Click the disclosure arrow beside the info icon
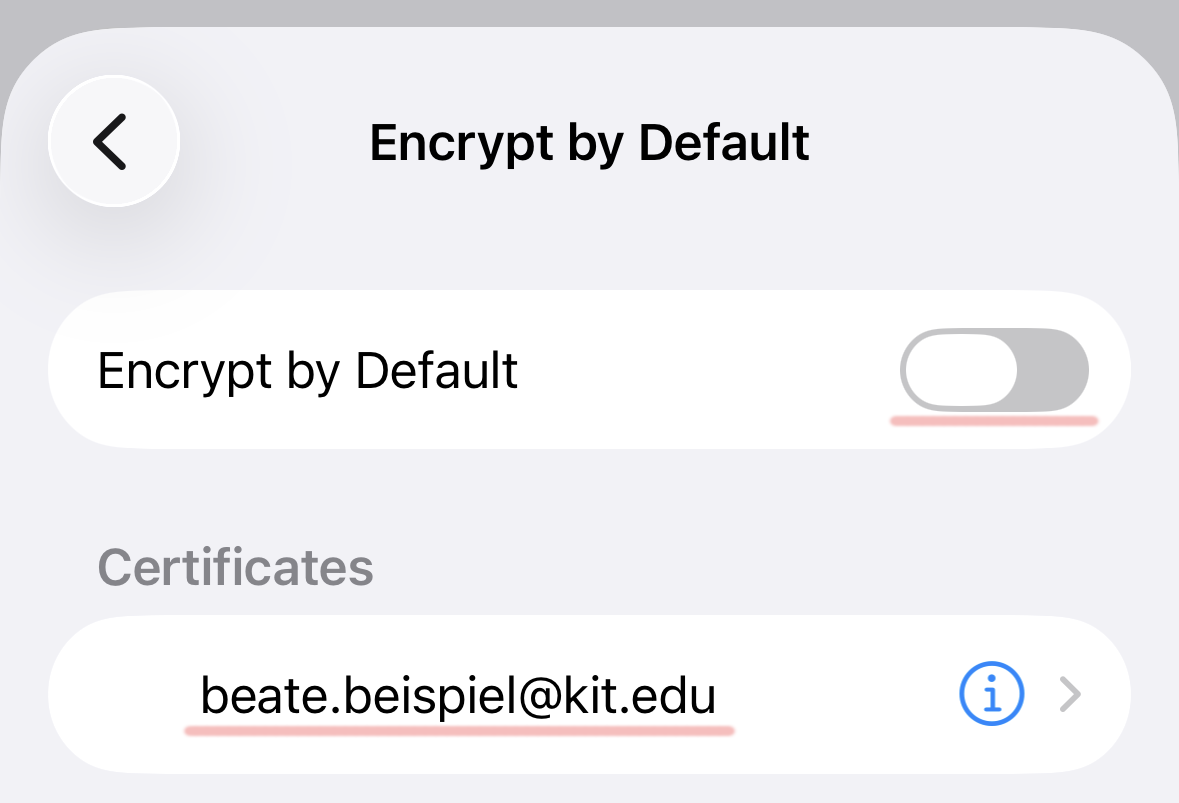1179x803 pixels. (1070, 694)
